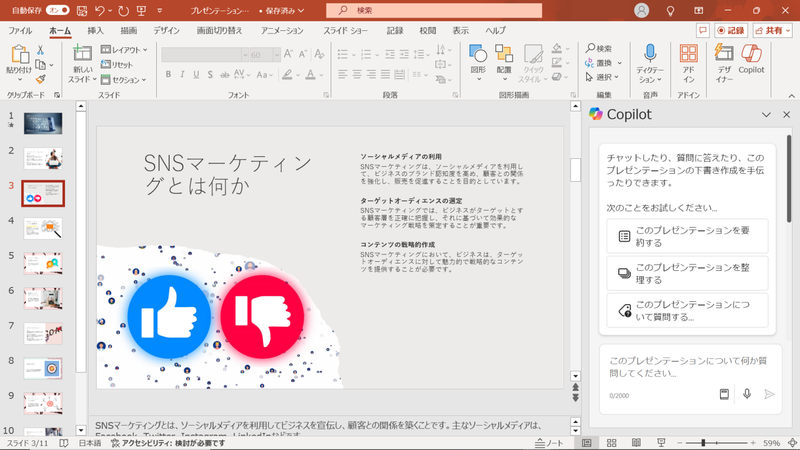
Task: Click the Copilot button in the ribbon
Action: click(751, 60)
